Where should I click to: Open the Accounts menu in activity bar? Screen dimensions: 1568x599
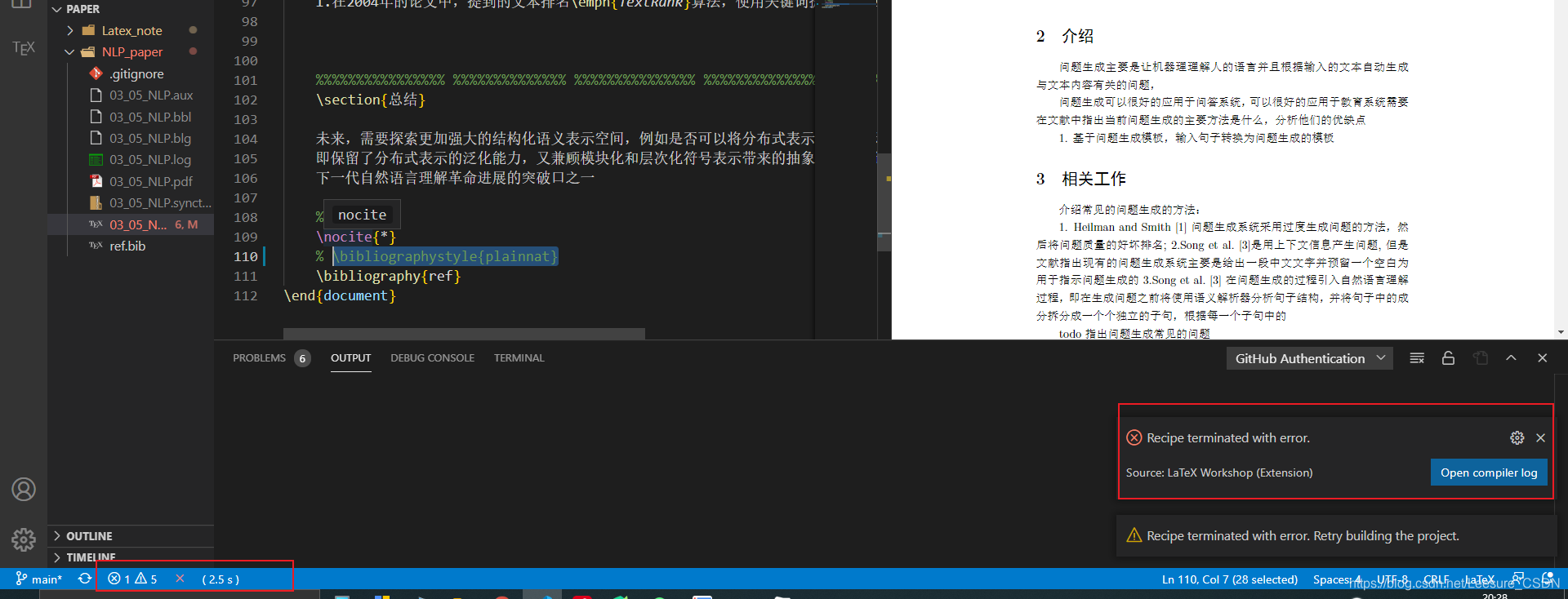point(24,490)
